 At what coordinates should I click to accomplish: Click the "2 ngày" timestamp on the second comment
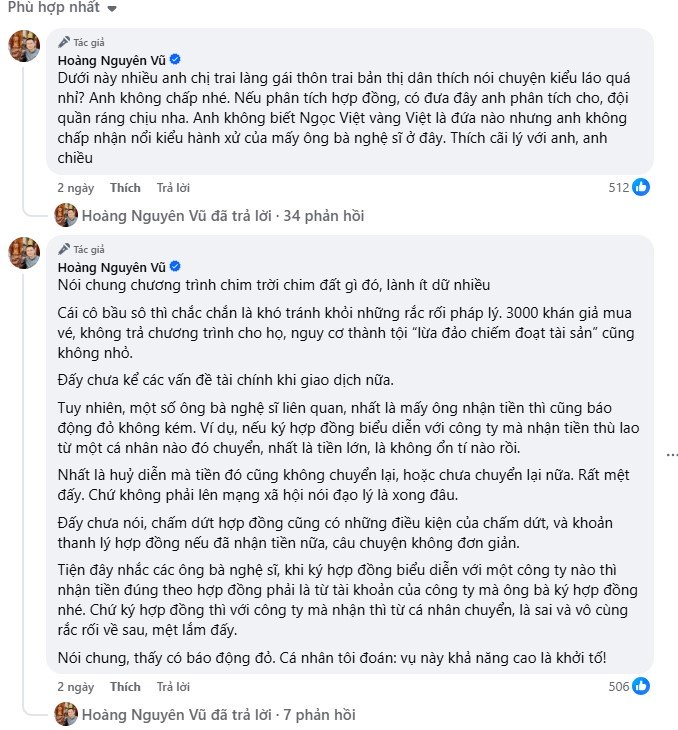pyautogui.click(x=75, y=687)
